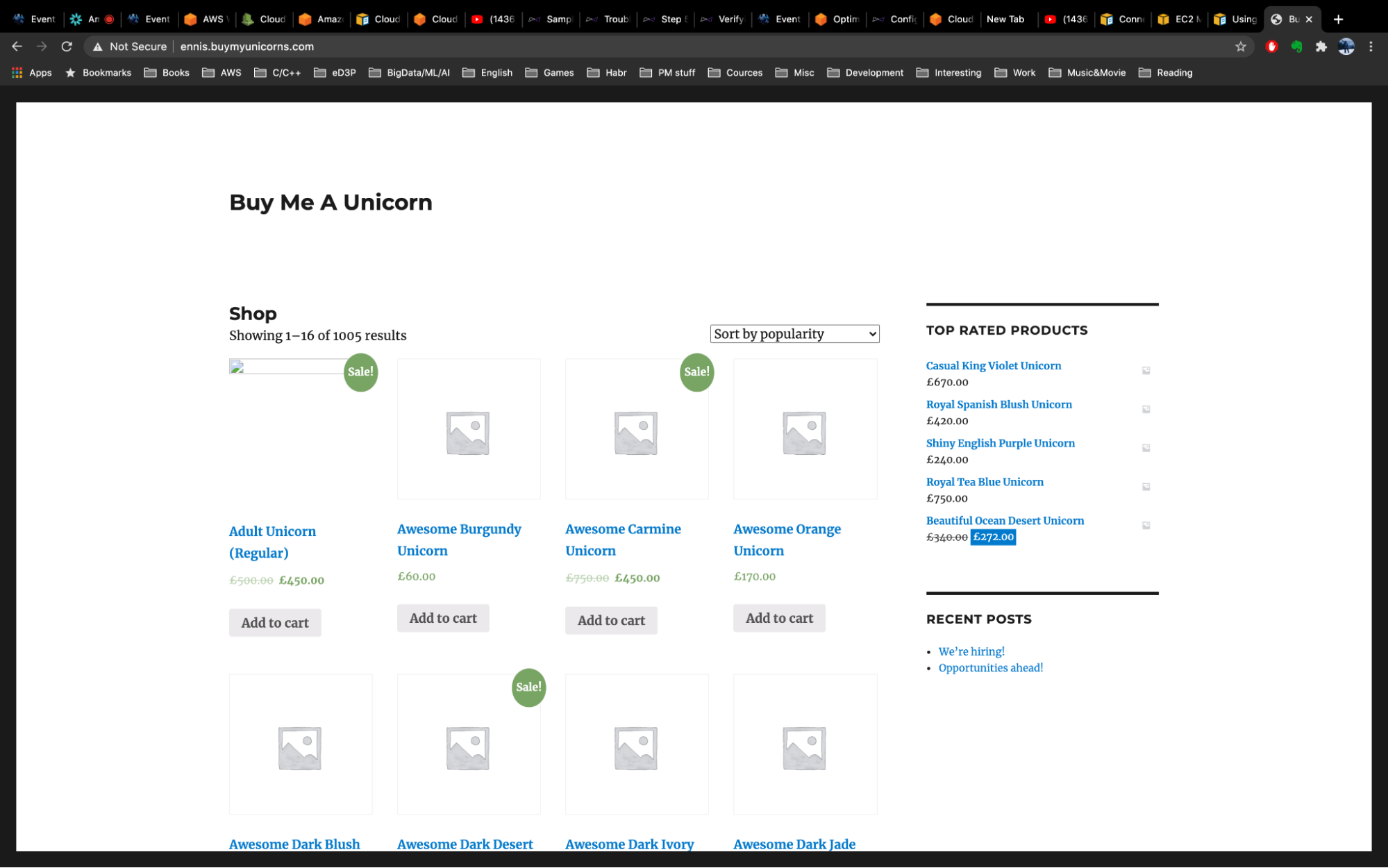This screenshot has width=1388, height=868.
Task: Click the Sale! badge on Adult Unicorn
Action: [360, 372]
